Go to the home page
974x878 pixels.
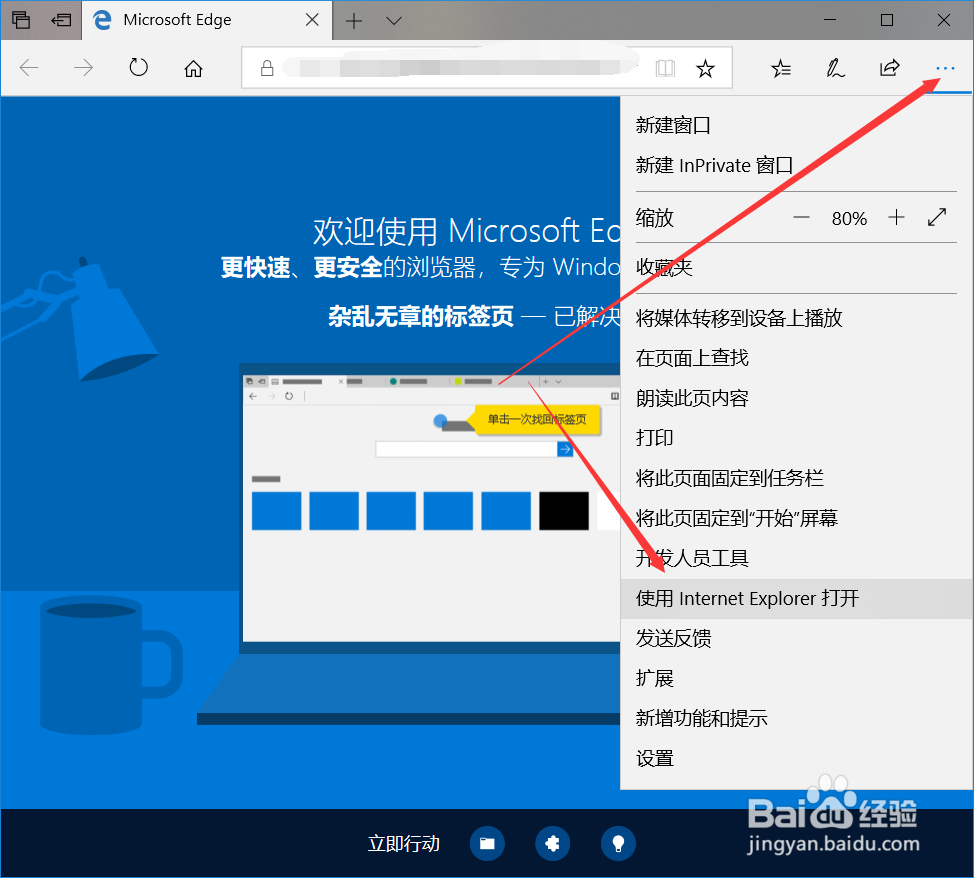(x=193, y=68)
